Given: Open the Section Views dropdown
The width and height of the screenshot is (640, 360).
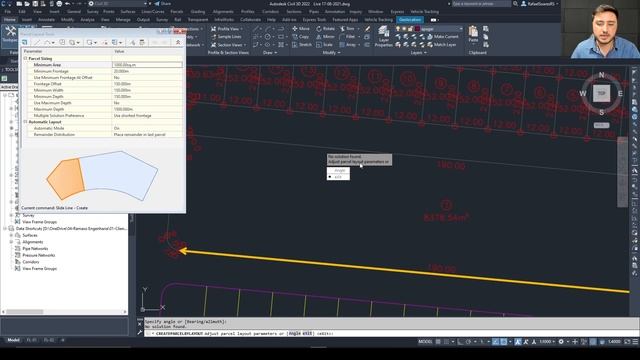Looking at the screenshot, I should pyautogui.click(x=228, y=44).
